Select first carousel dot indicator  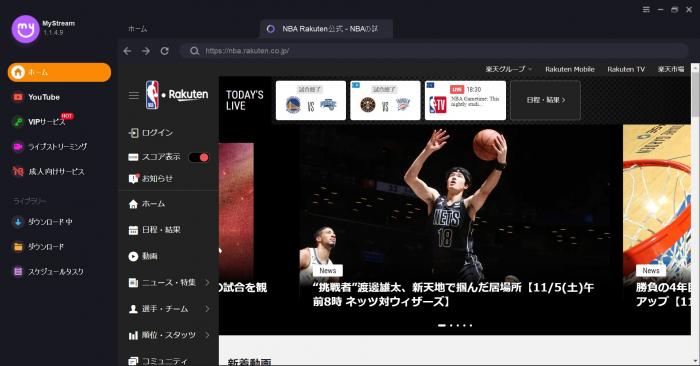[442, 325]
